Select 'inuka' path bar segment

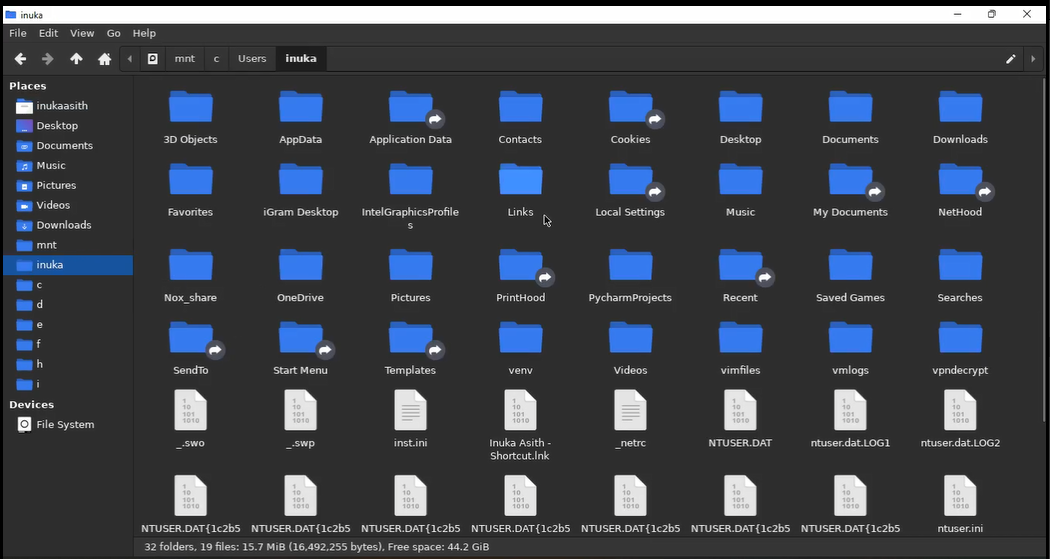click(x=301, y=59)
